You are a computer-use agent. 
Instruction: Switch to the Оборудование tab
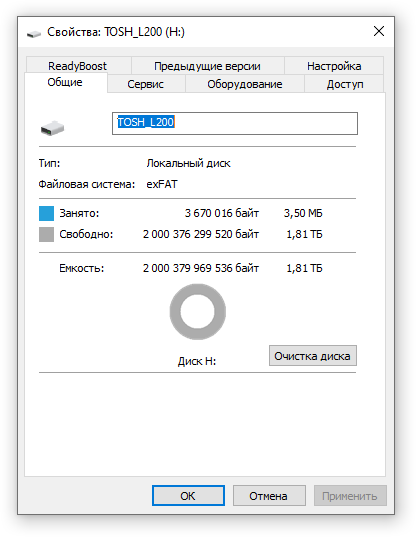[x=244, y=84]
